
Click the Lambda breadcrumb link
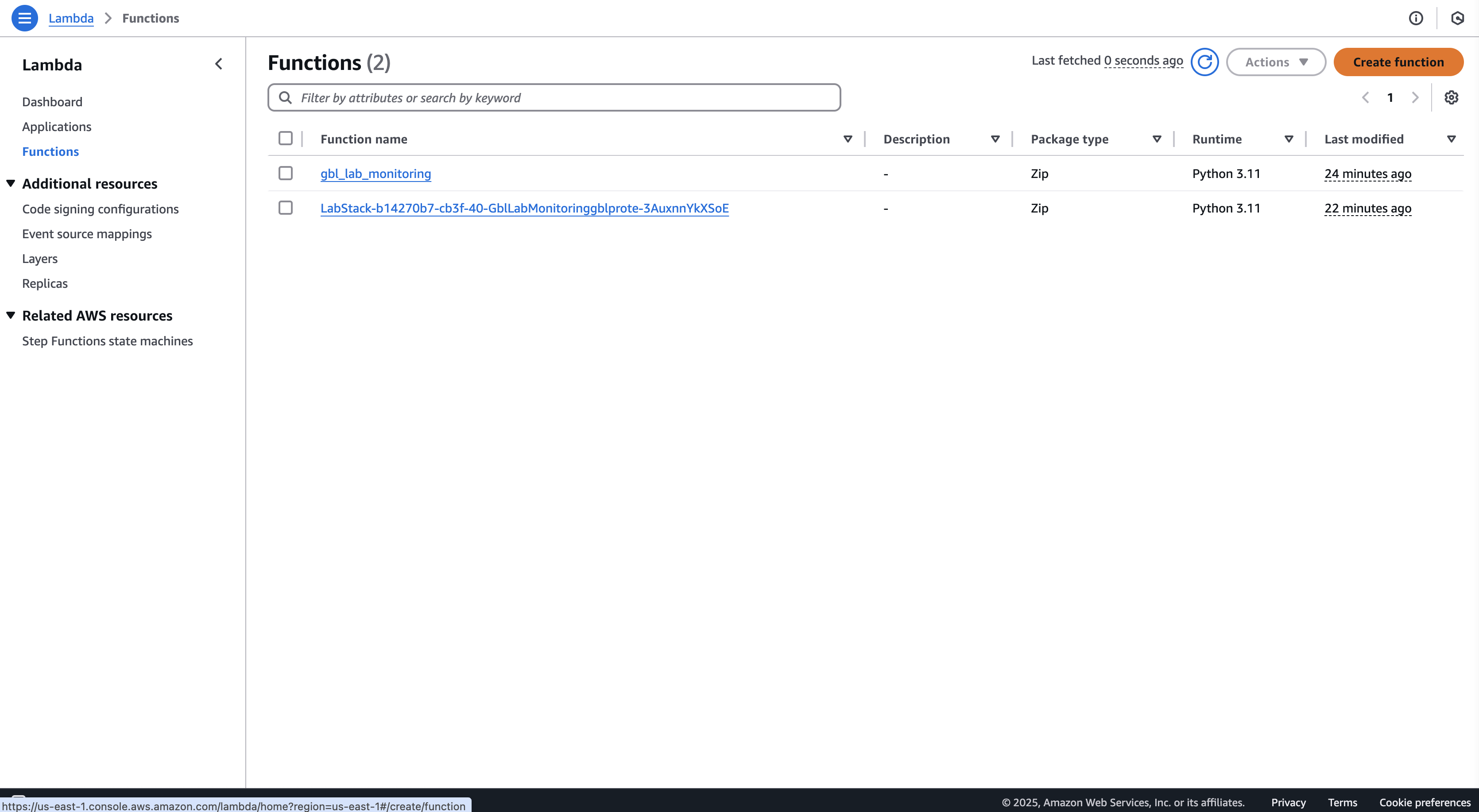pos(71,19)
